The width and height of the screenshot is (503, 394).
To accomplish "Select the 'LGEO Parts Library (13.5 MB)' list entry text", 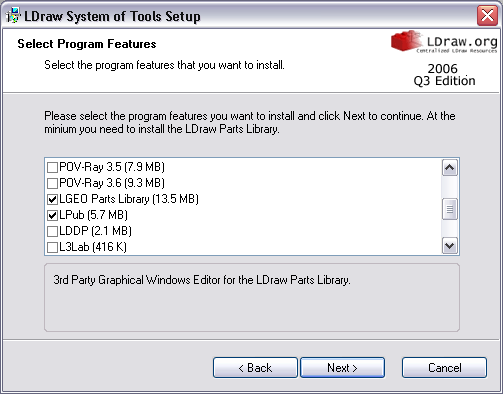I will coord(129,199).
